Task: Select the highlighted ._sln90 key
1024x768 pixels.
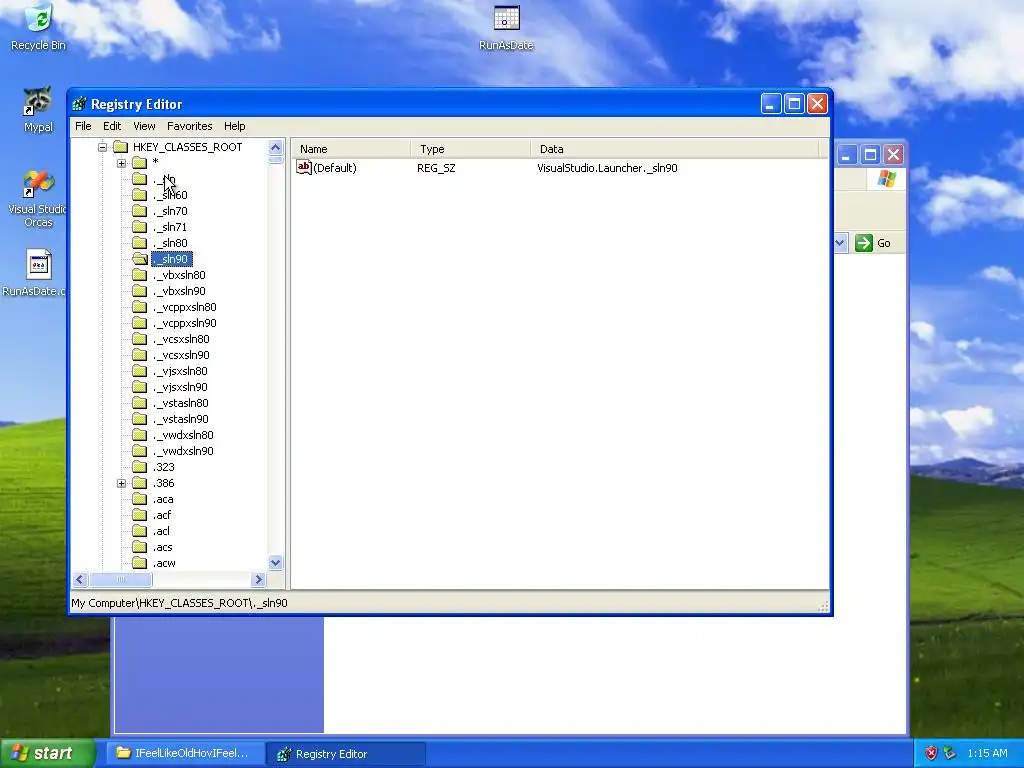Action: tap(172, 259)
